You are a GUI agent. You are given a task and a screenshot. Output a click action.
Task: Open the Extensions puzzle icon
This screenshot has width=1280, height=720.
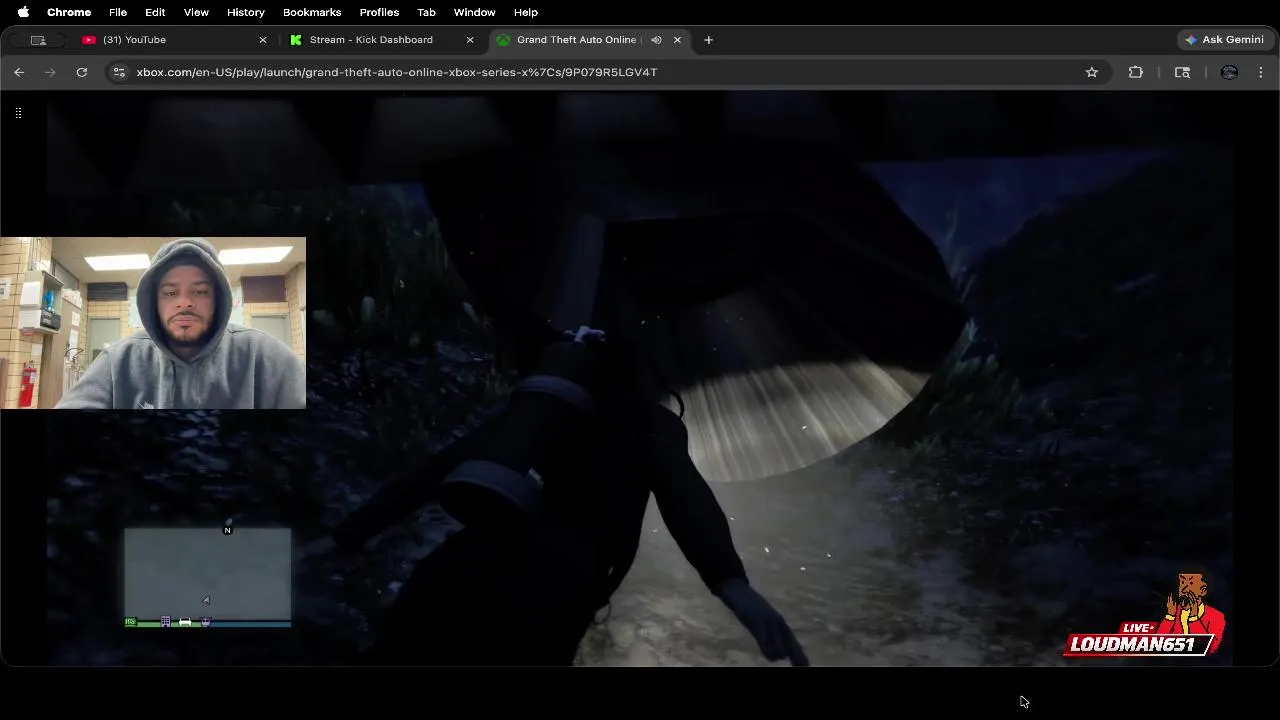[1136, 72]
